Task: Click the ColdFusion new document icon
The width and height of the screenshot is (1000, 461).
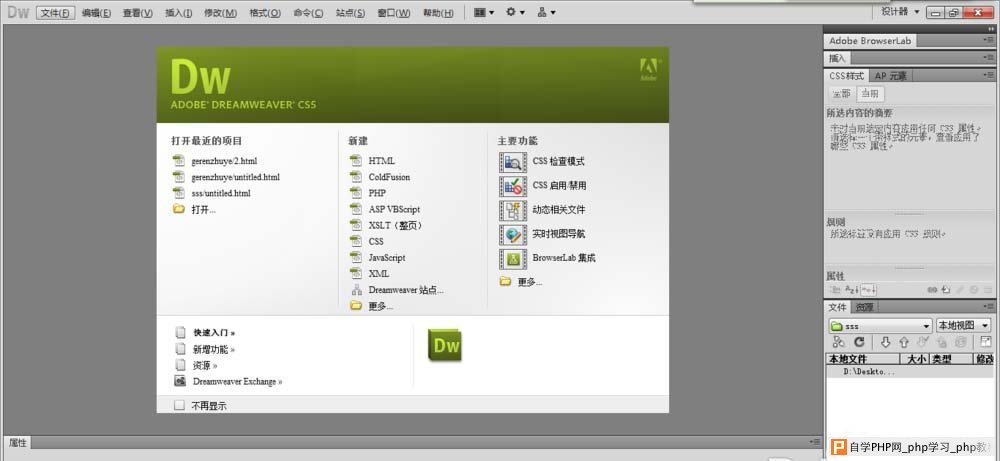Action: (x=356, y=177)
